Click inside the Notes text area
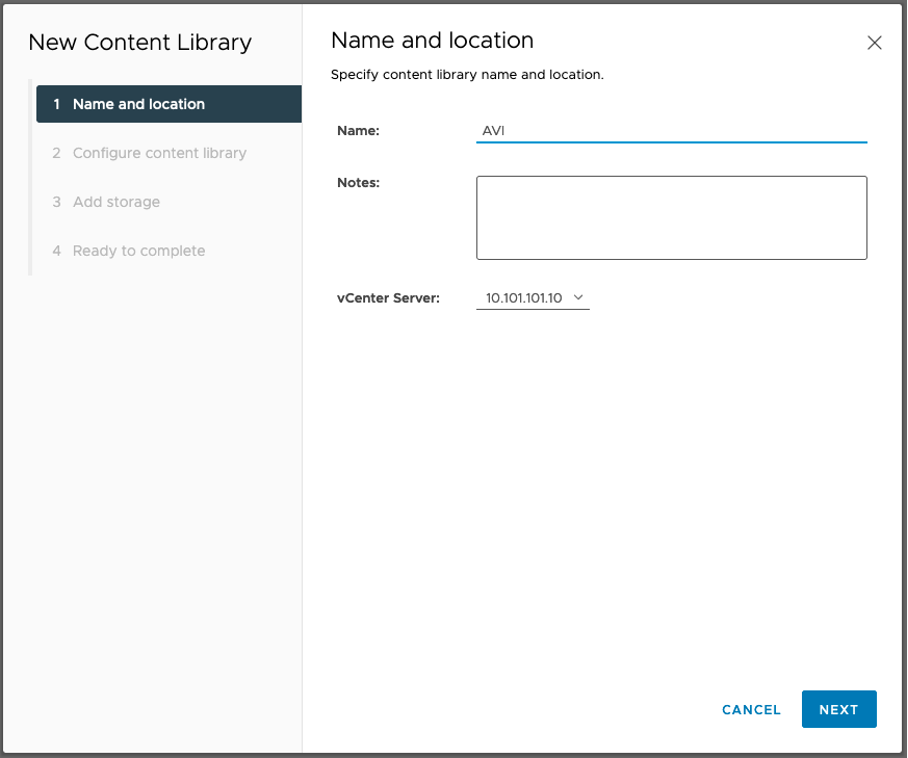The width and height of the screenshot is (908, 758). (x=671, y=216)
